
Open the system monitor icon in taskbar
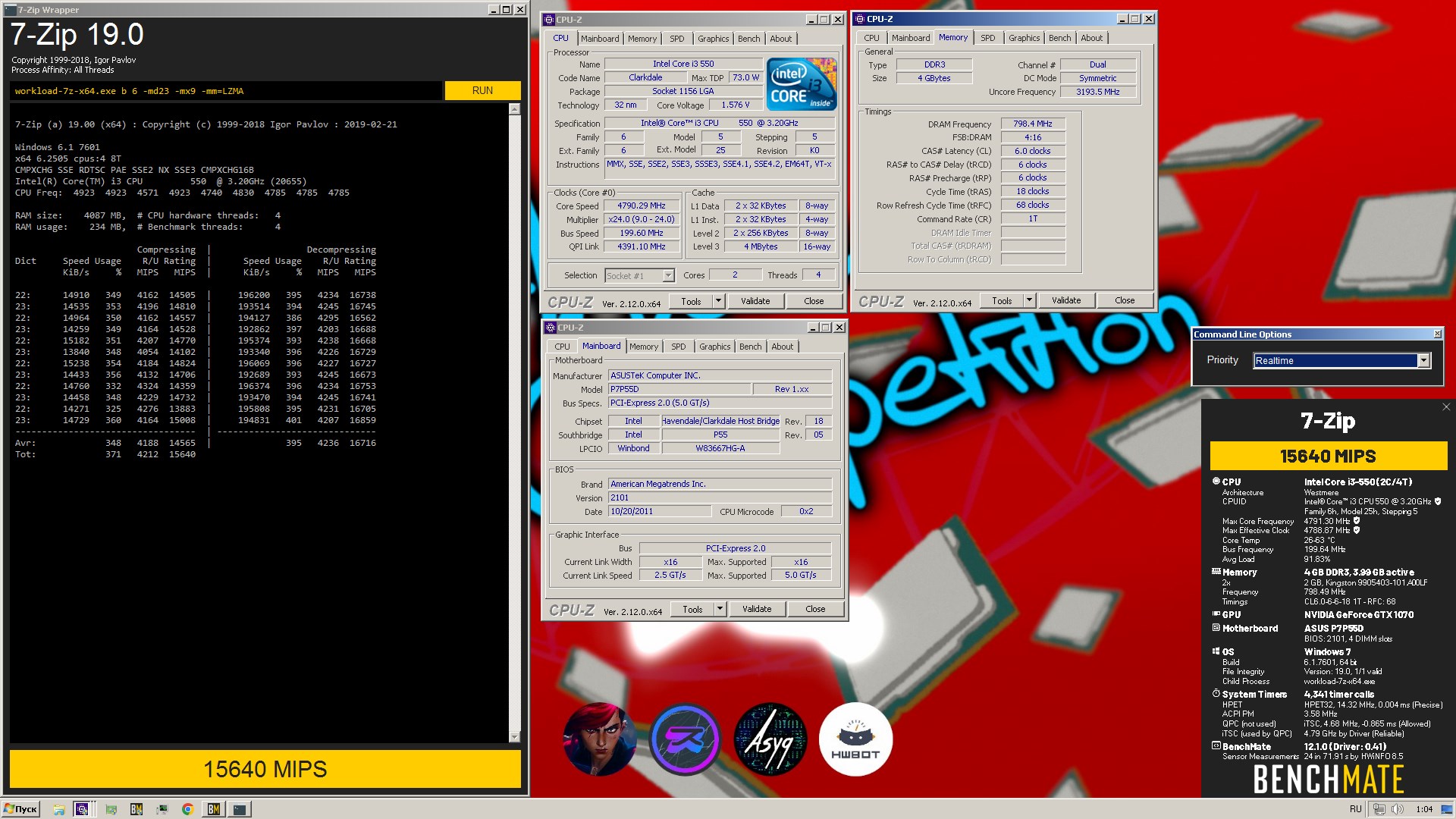point(162,809)
